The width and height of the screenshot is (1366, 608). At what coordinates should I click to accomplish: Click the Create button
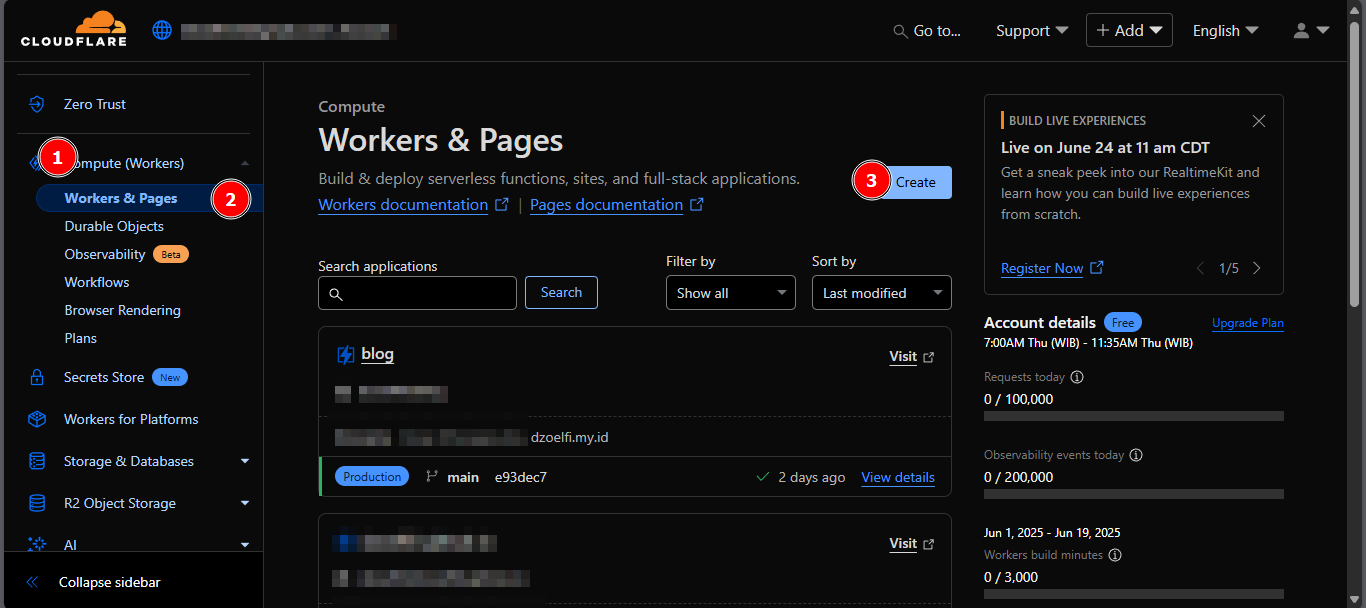(915, 182)
